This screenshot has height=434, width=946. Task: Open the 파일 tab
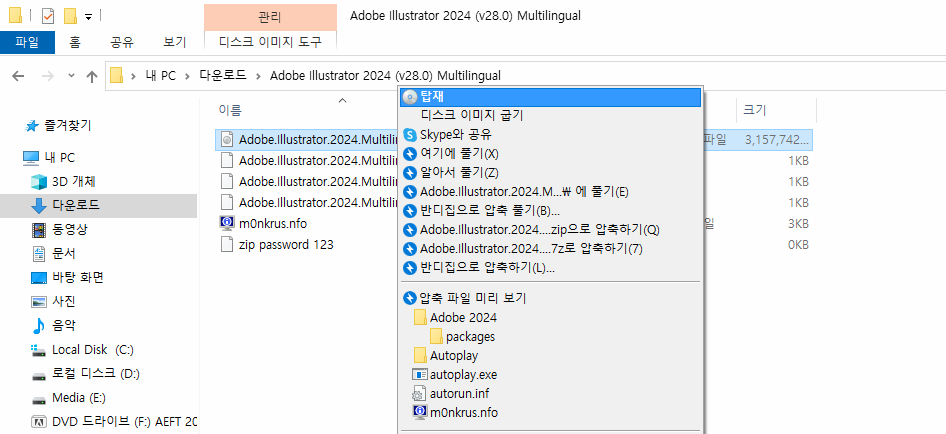coord(27,42)
